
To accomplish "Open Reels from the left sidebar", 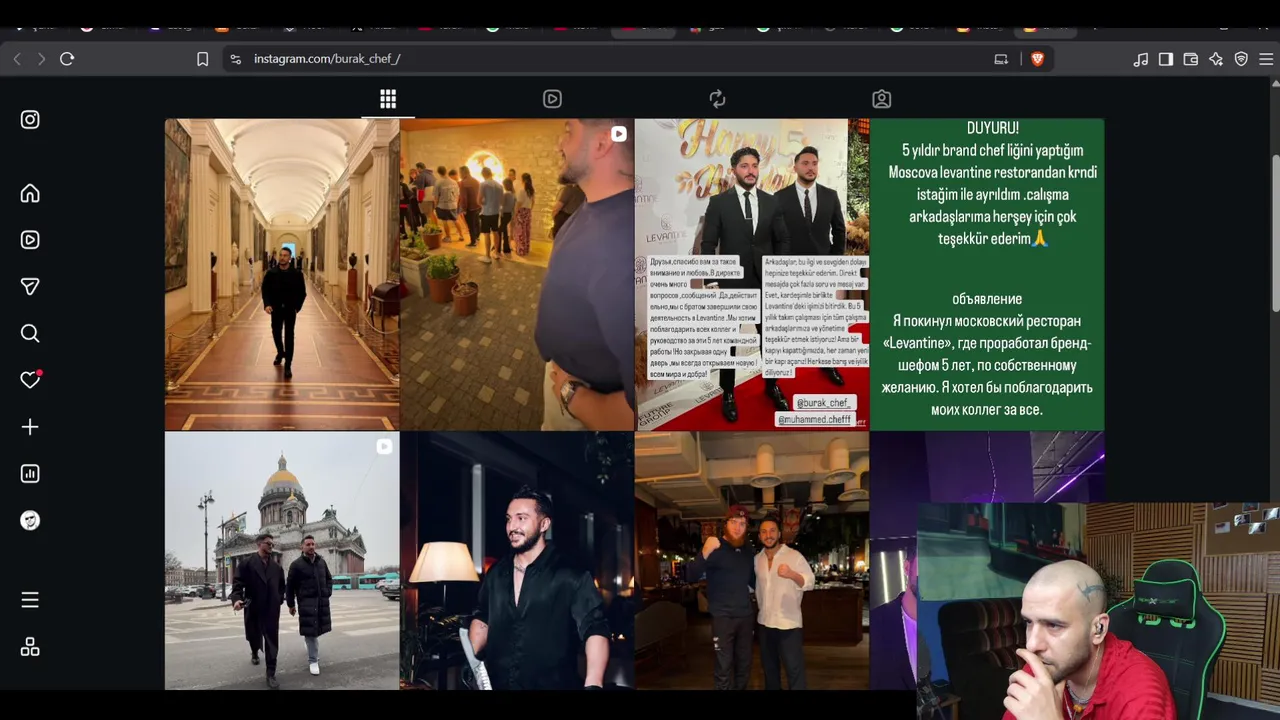I will click(x=30, y=240).
